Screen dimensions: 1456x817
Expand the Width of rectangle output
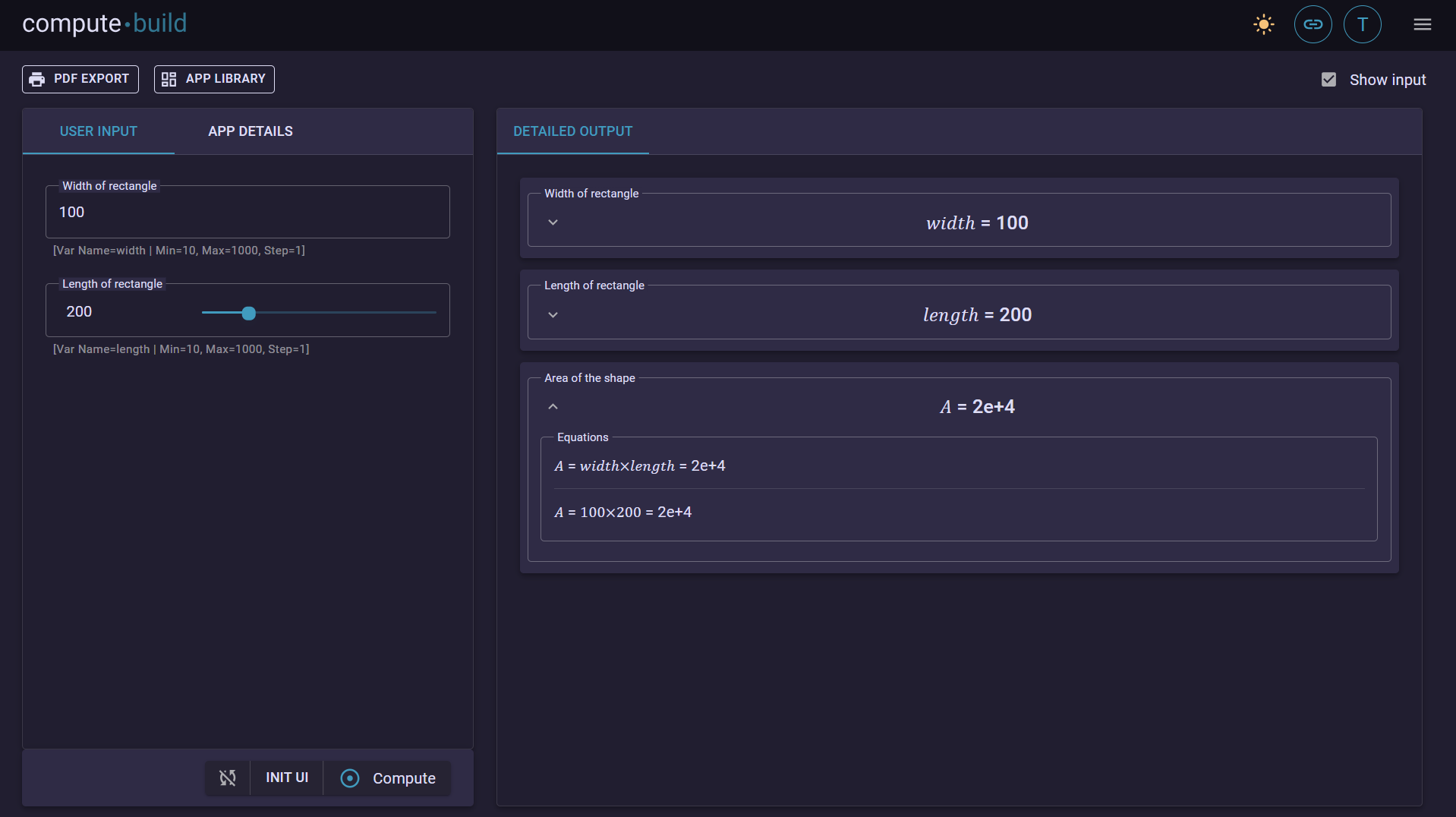point(553,222)
